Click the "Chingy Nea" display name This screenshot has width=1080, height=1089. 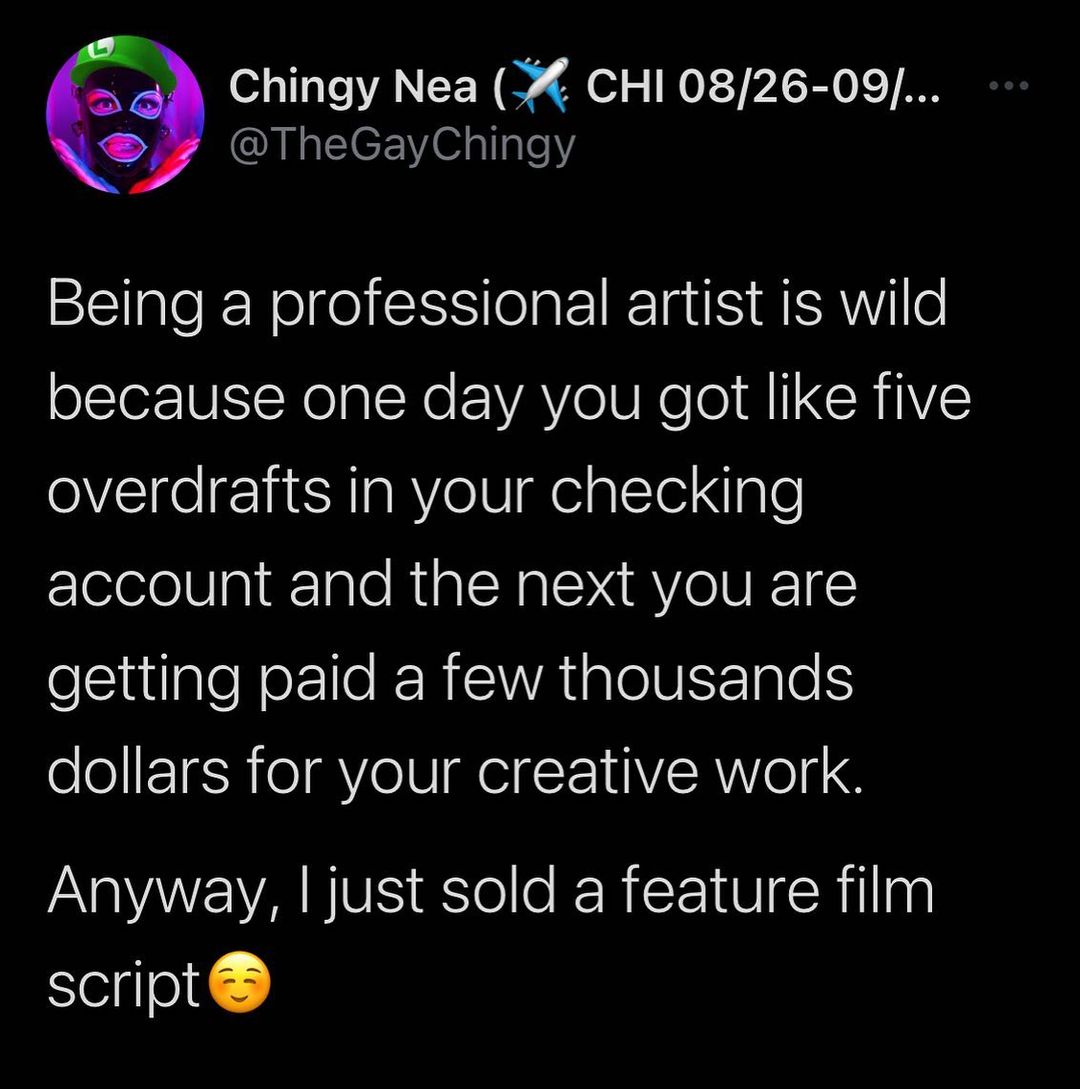click(354, 88)
